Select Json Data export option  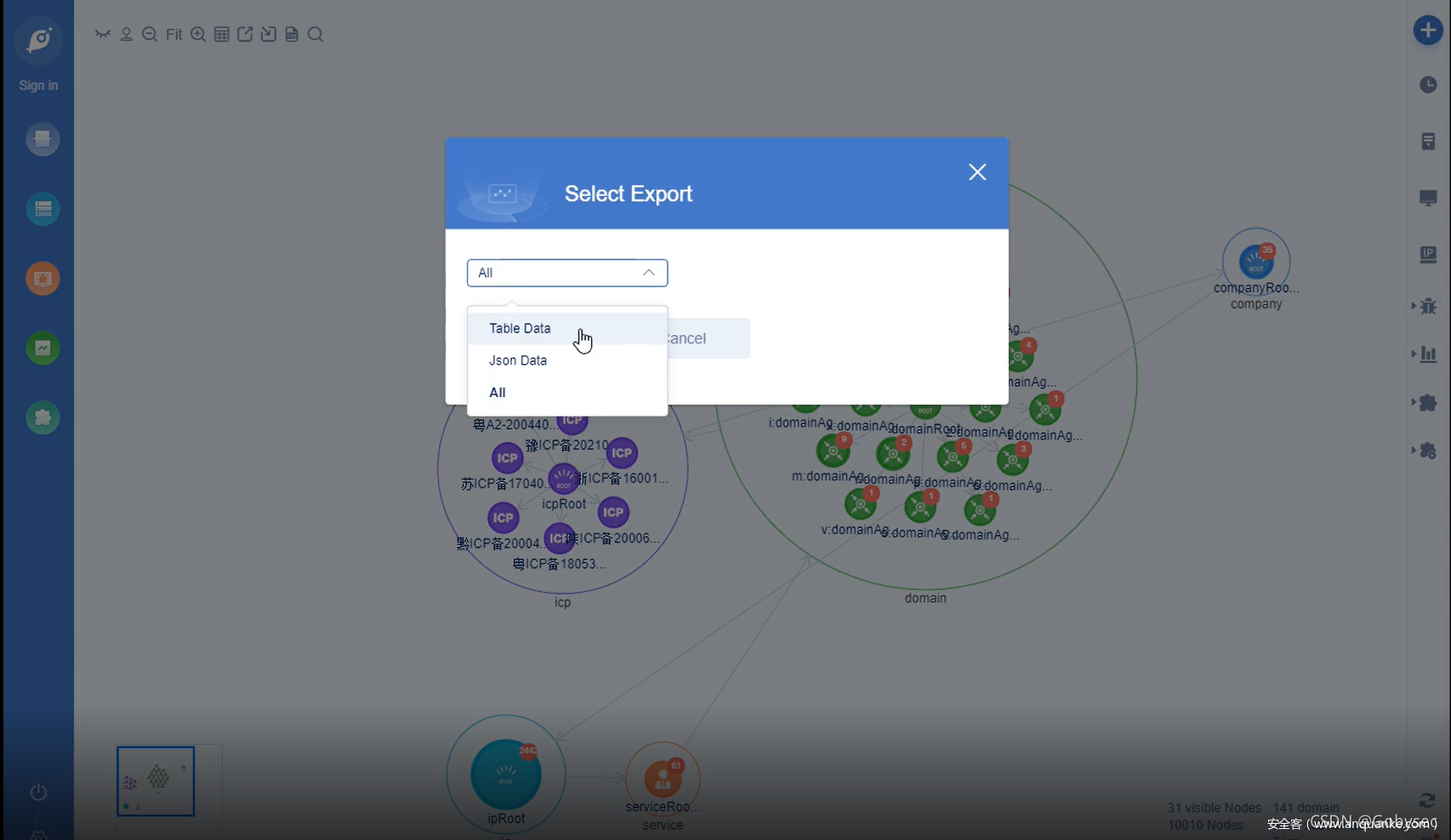[518, 360]
